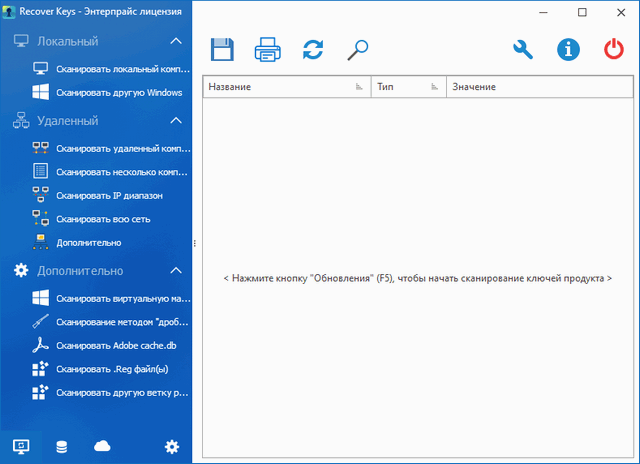The height and width of the screenshot is (464, 640).
Task: Collapse the Дополнительно section chevron
Action: tap(176, 271)
